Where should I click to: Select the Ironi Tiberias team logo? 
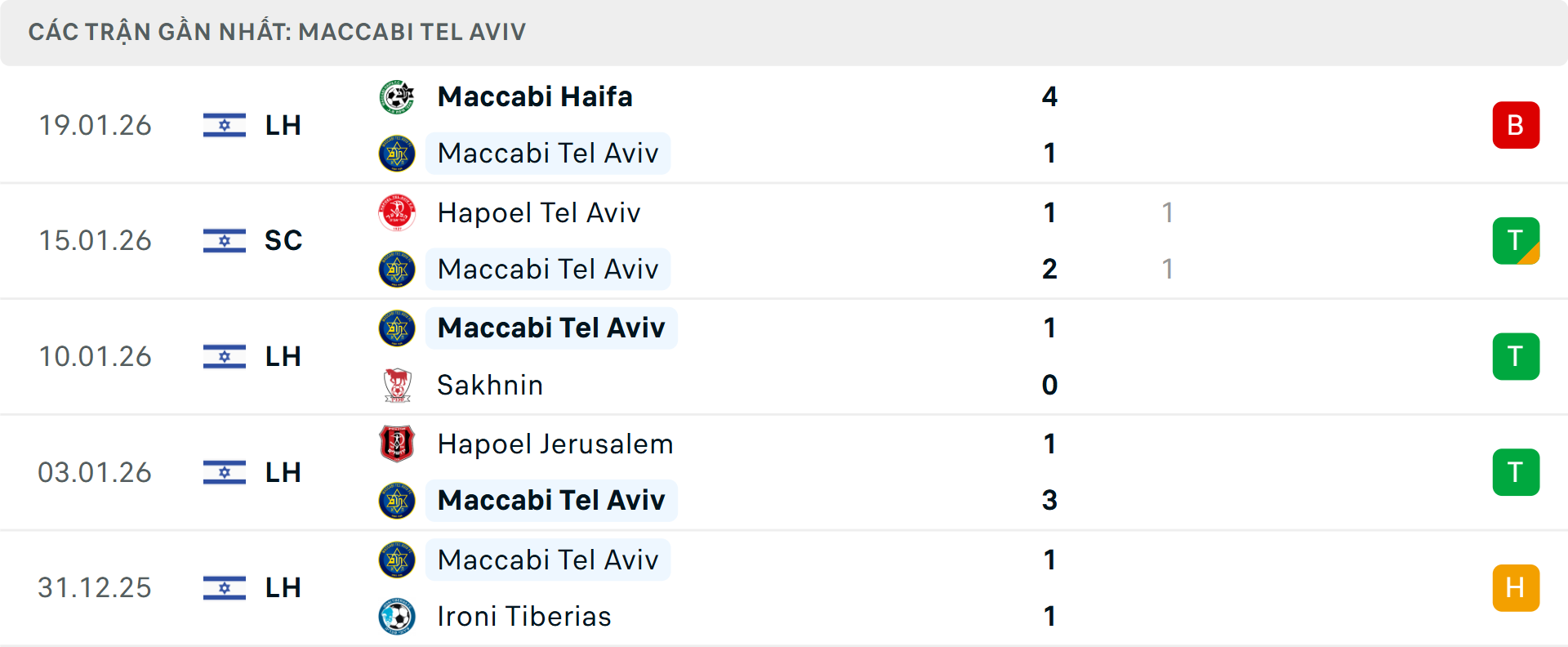click(398, 617)
